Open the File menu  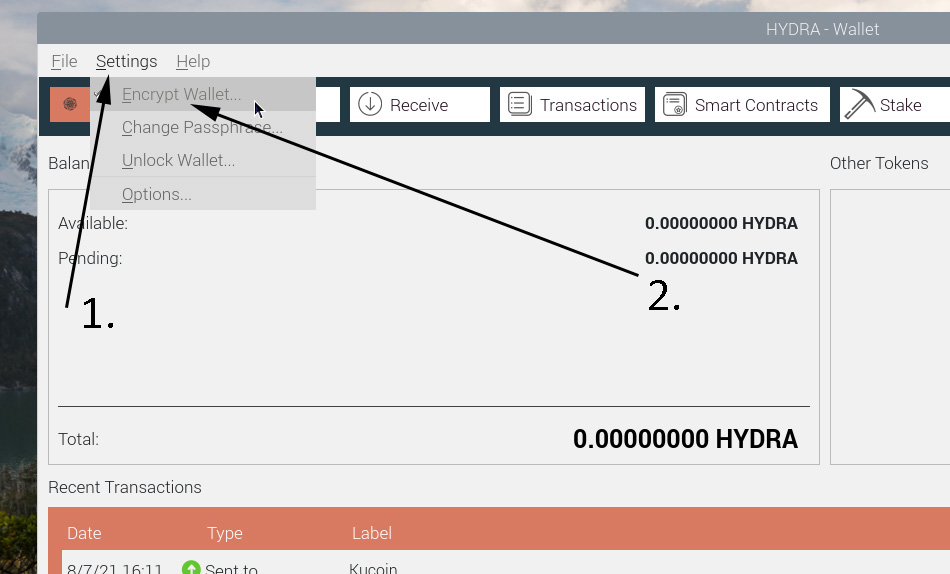click(64, 61)
